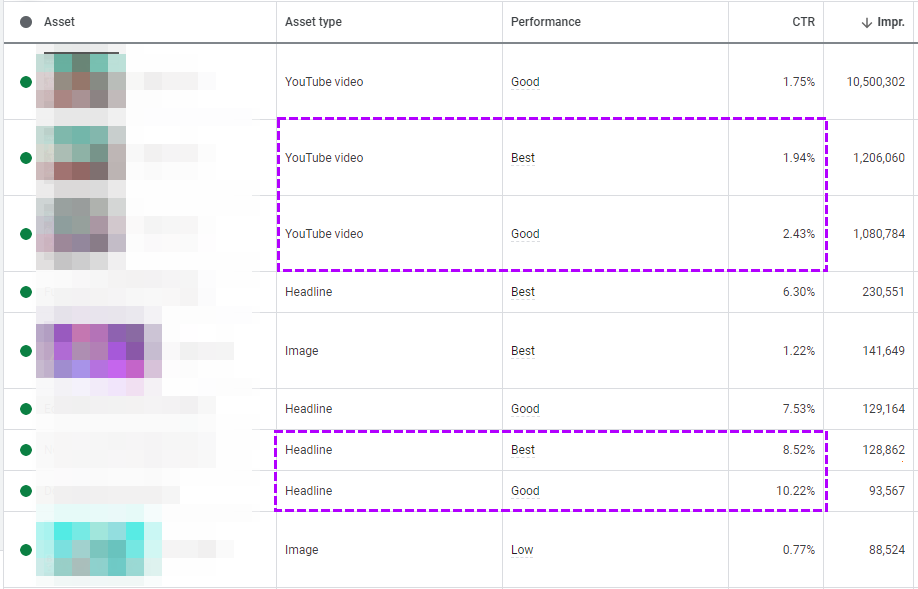Sort table by Asset type header
Screen dimensions: 918x589
[x=313, y=22]
